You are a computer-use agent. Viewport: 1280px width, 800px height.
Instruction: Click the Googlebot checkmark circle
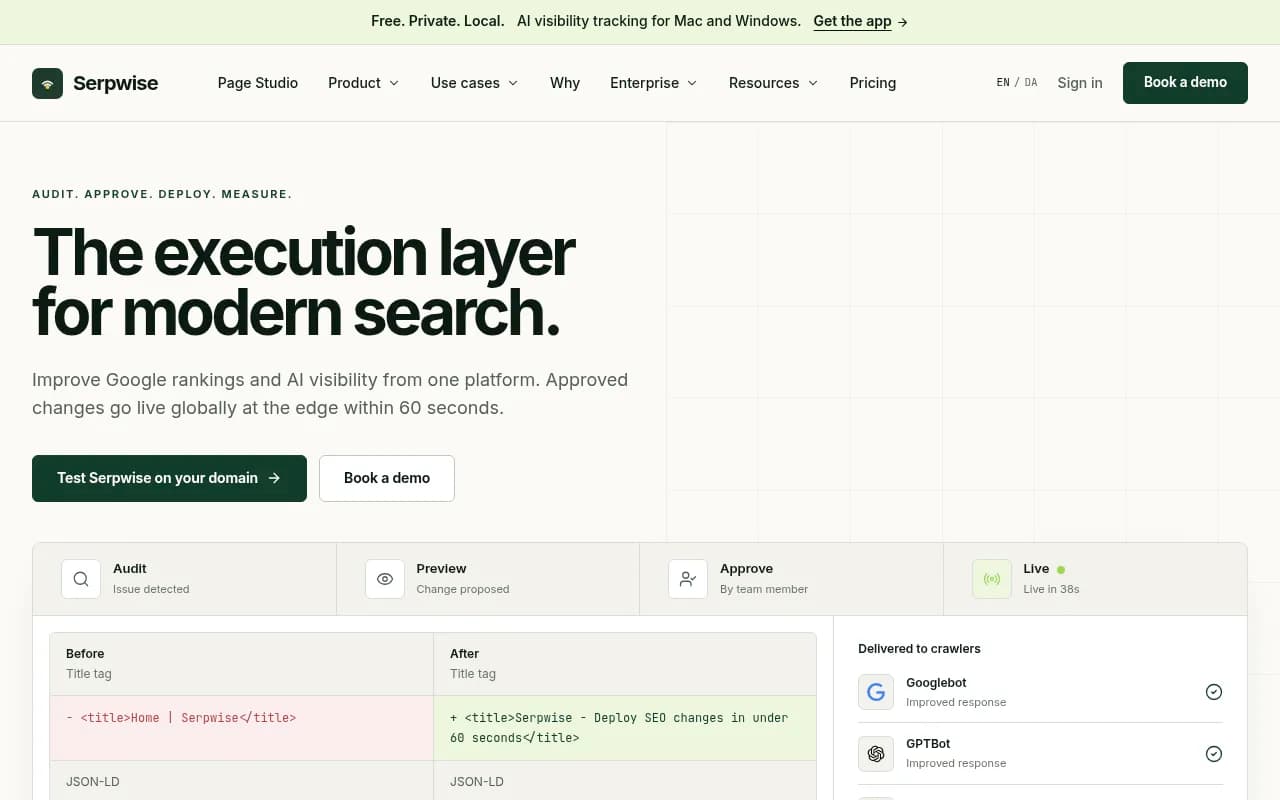point(1214,692)
